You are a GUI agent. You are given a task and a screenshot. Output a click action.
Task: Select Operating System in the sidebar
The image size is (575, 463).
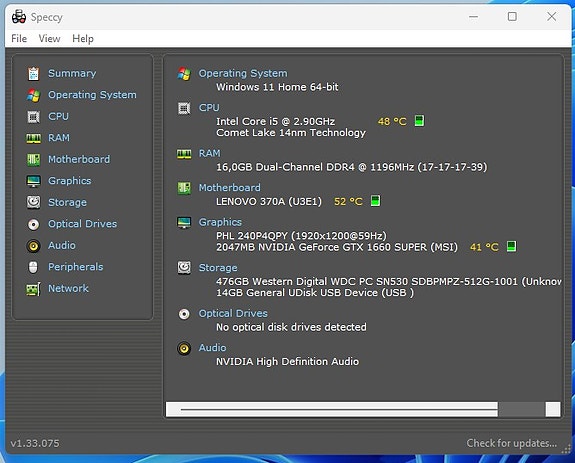92,95
